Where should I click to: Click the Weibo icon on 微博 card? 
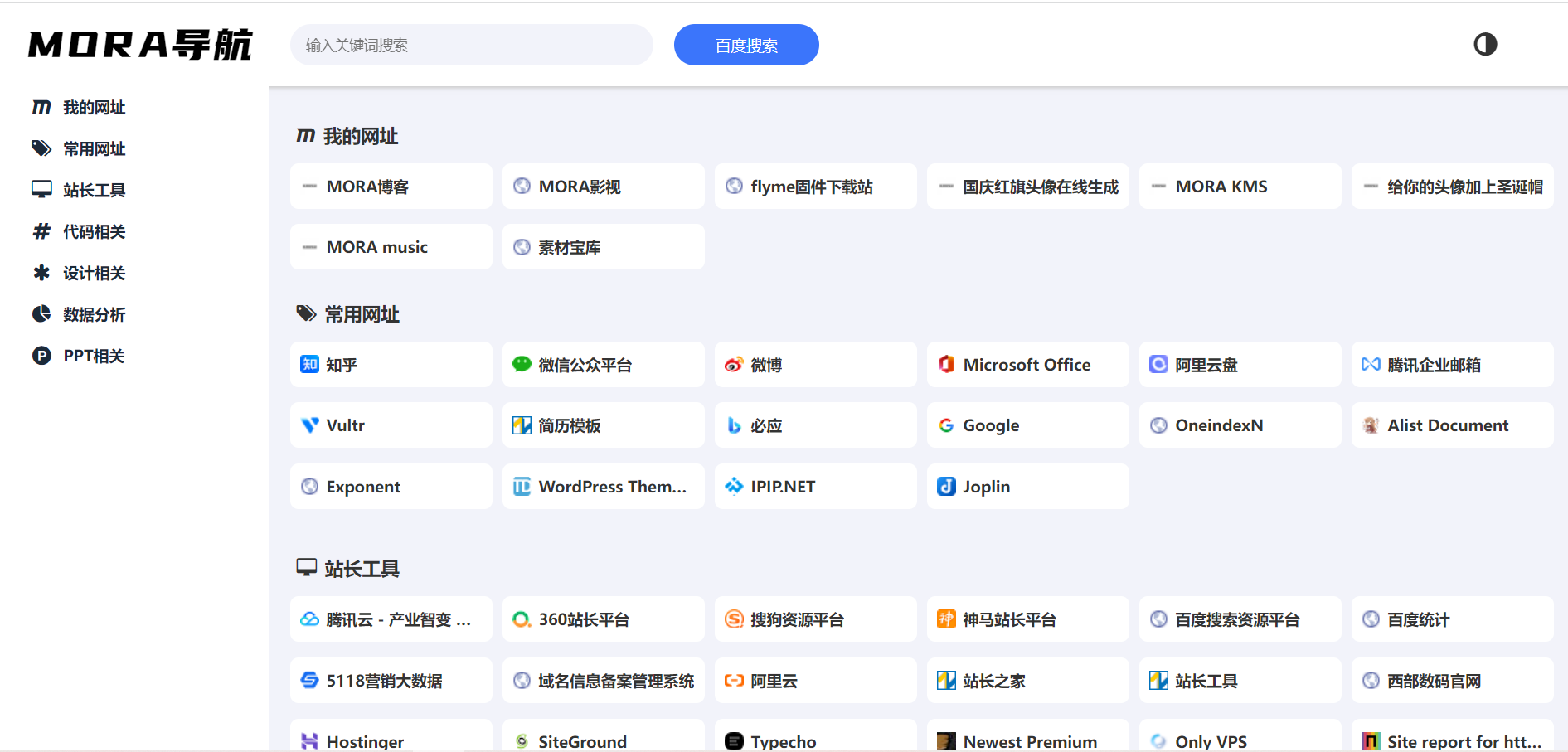pos(734,365)
